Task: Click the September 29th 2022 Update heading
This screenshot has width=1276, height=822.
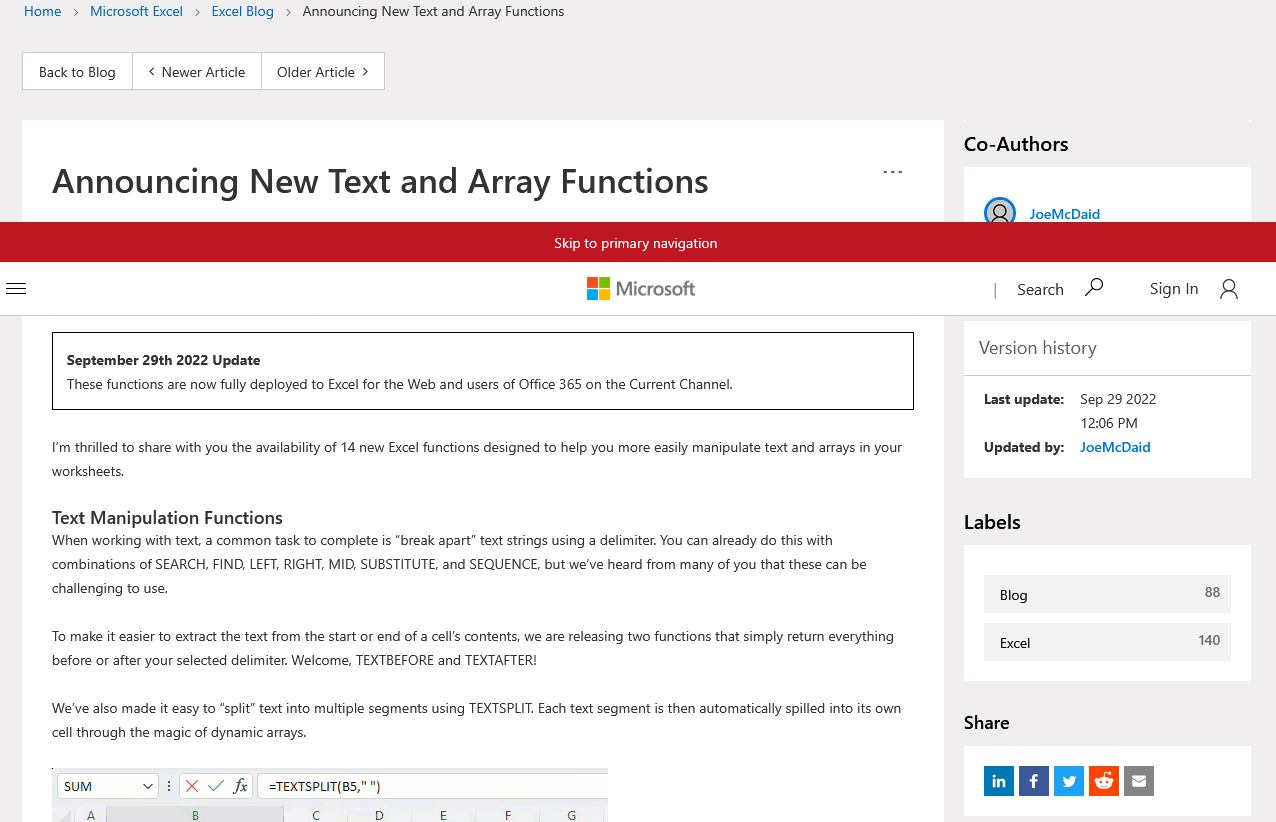Action: (x=163, y=360)
